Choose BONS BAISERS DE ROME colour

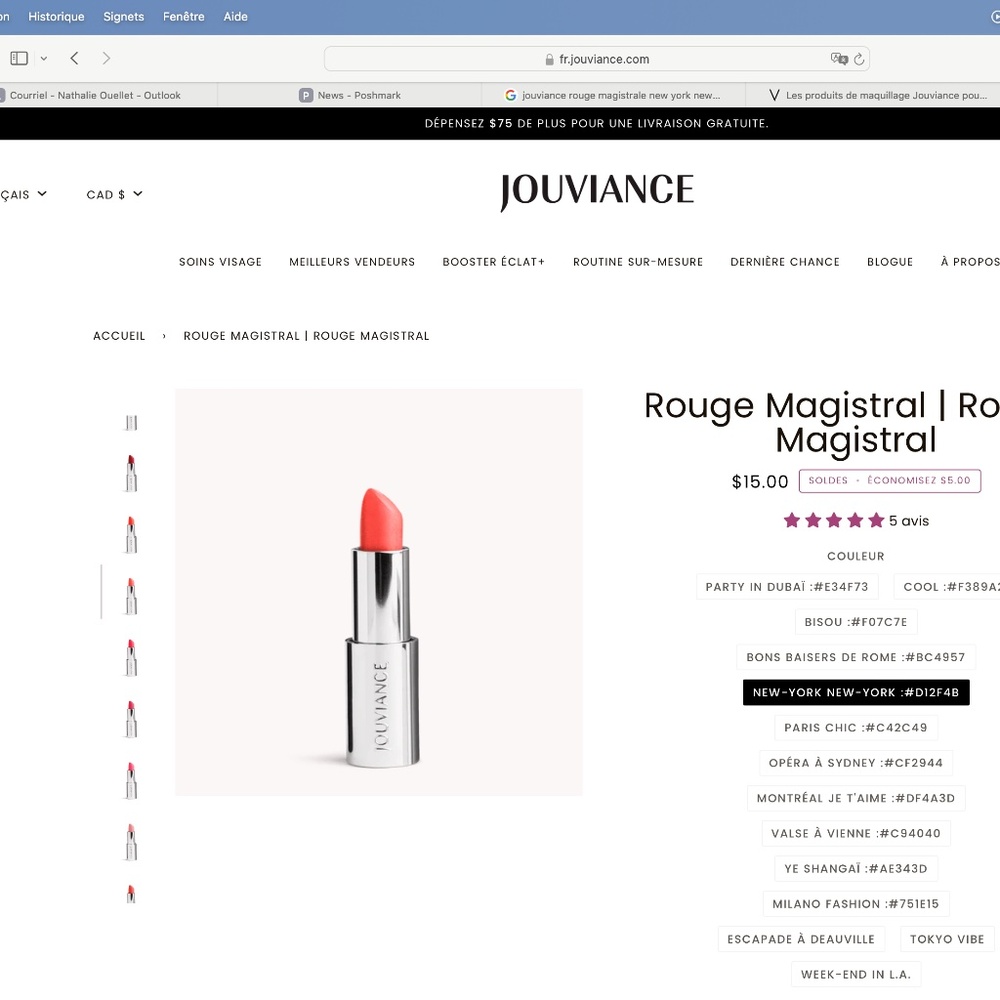tap(856, 657)
